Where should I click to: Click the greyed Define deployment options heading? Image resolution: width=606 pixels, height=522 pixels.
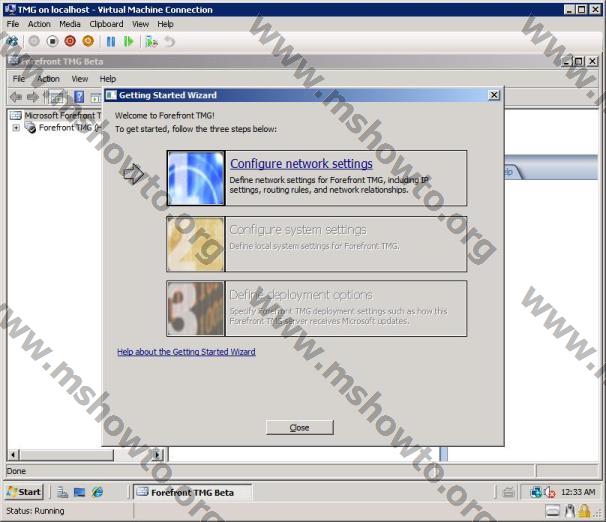pyautogui.click(x=301, y=295)
